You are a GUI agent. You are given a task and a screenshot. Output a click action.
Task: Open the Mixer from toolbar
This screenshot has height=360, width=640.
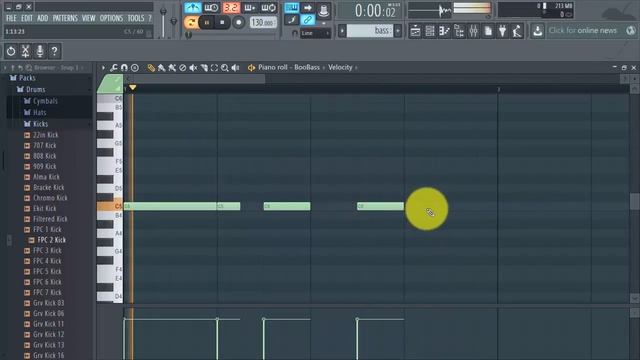click(473, 31)
